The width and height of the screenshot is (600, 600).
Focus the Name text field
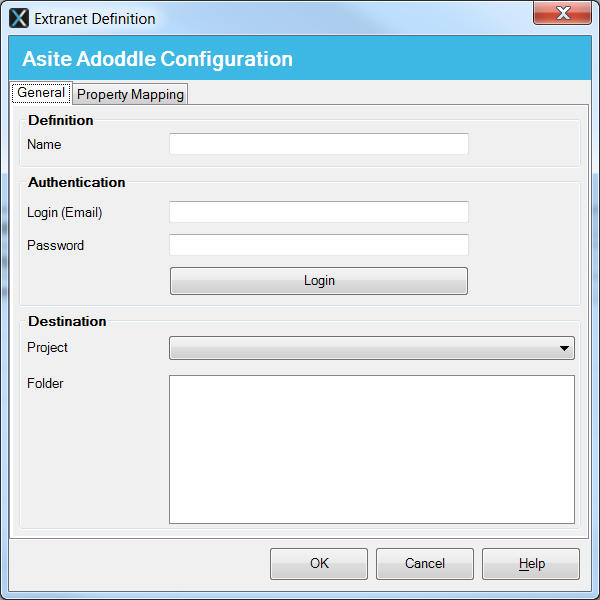tap(318, 144)
